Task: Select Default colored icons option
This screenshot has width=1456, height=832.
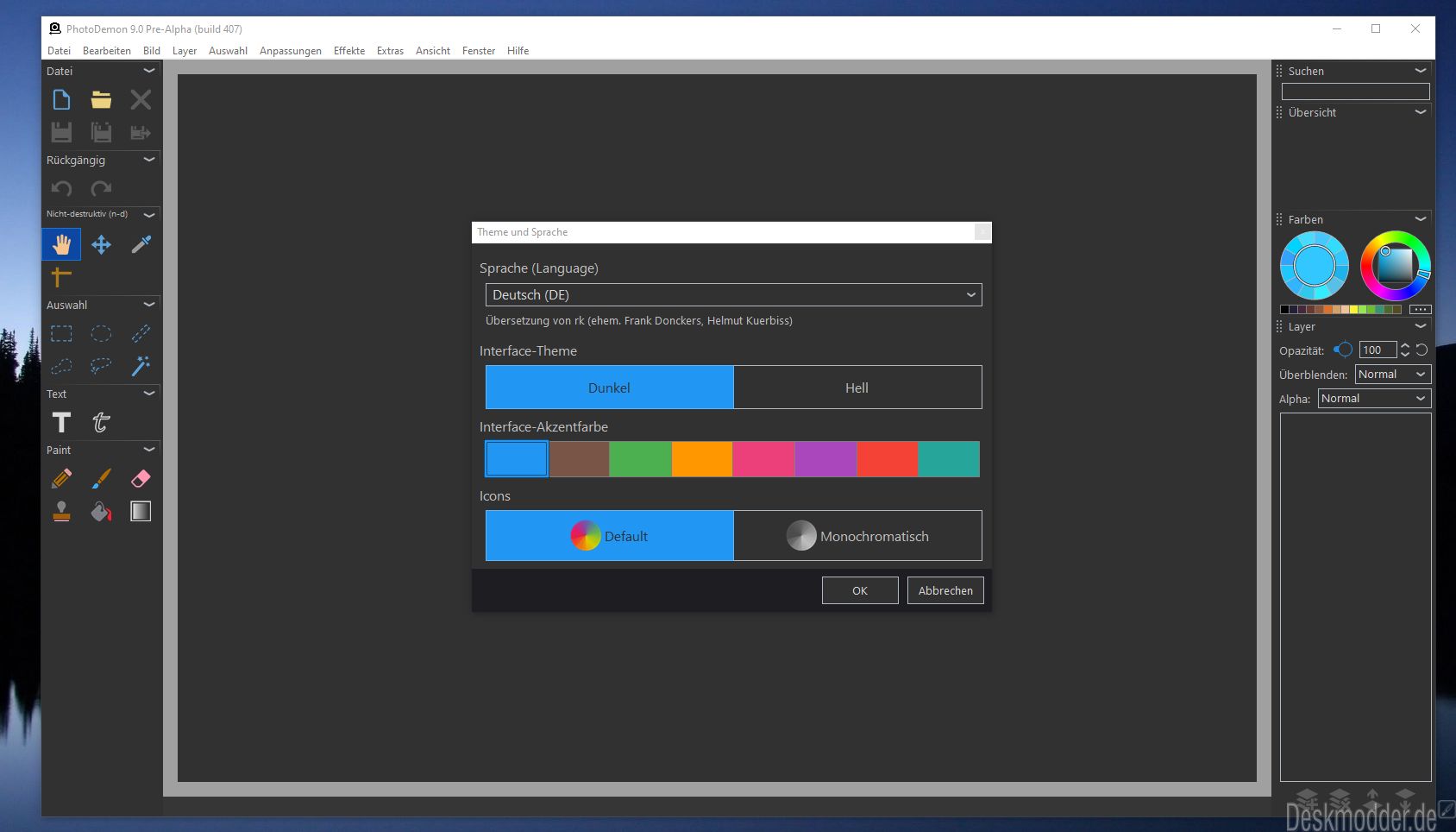Action: pos(609,536)
